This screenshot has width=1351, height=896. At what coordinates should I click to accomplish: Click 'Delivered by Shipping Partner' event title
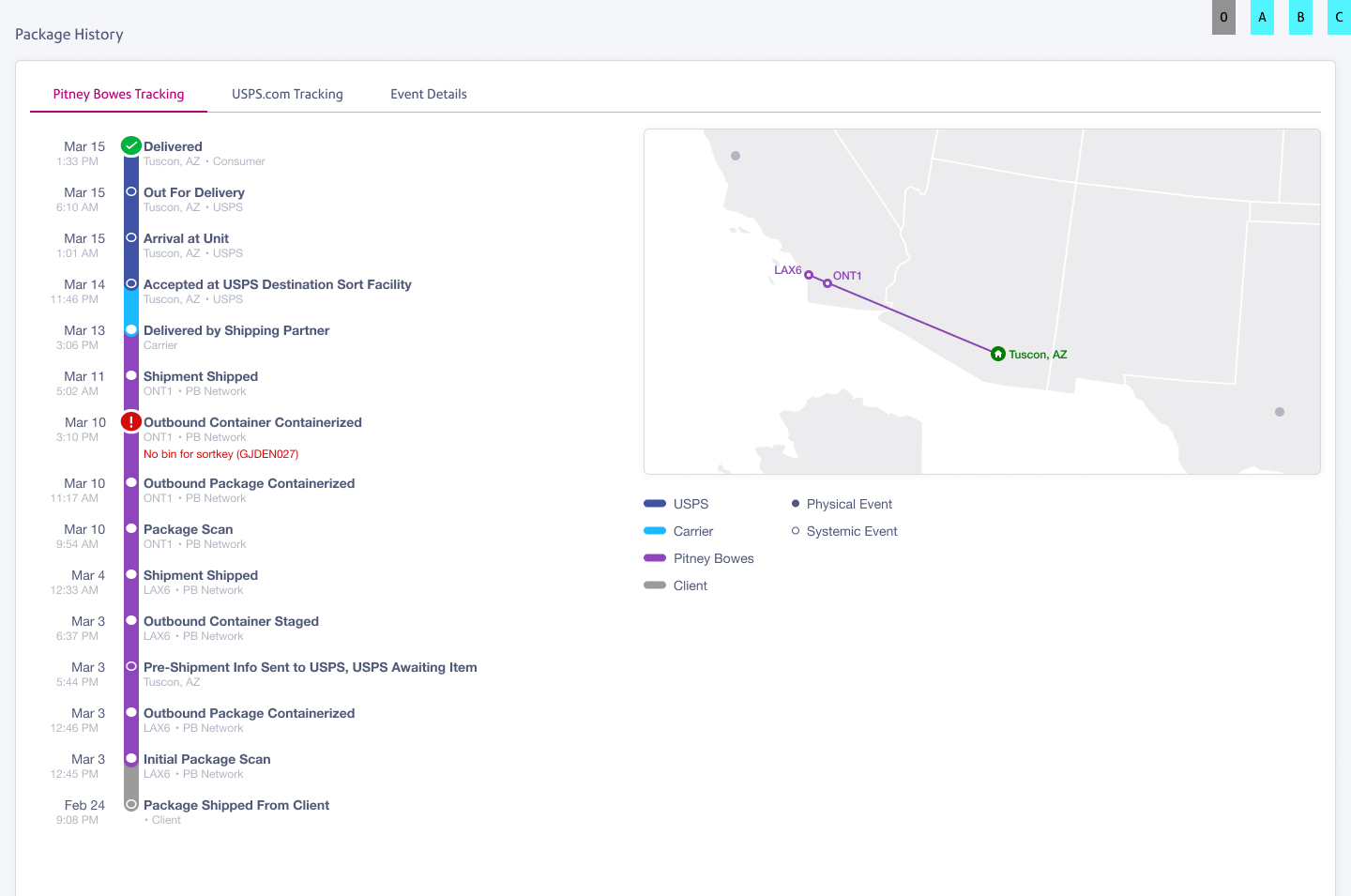236,330
